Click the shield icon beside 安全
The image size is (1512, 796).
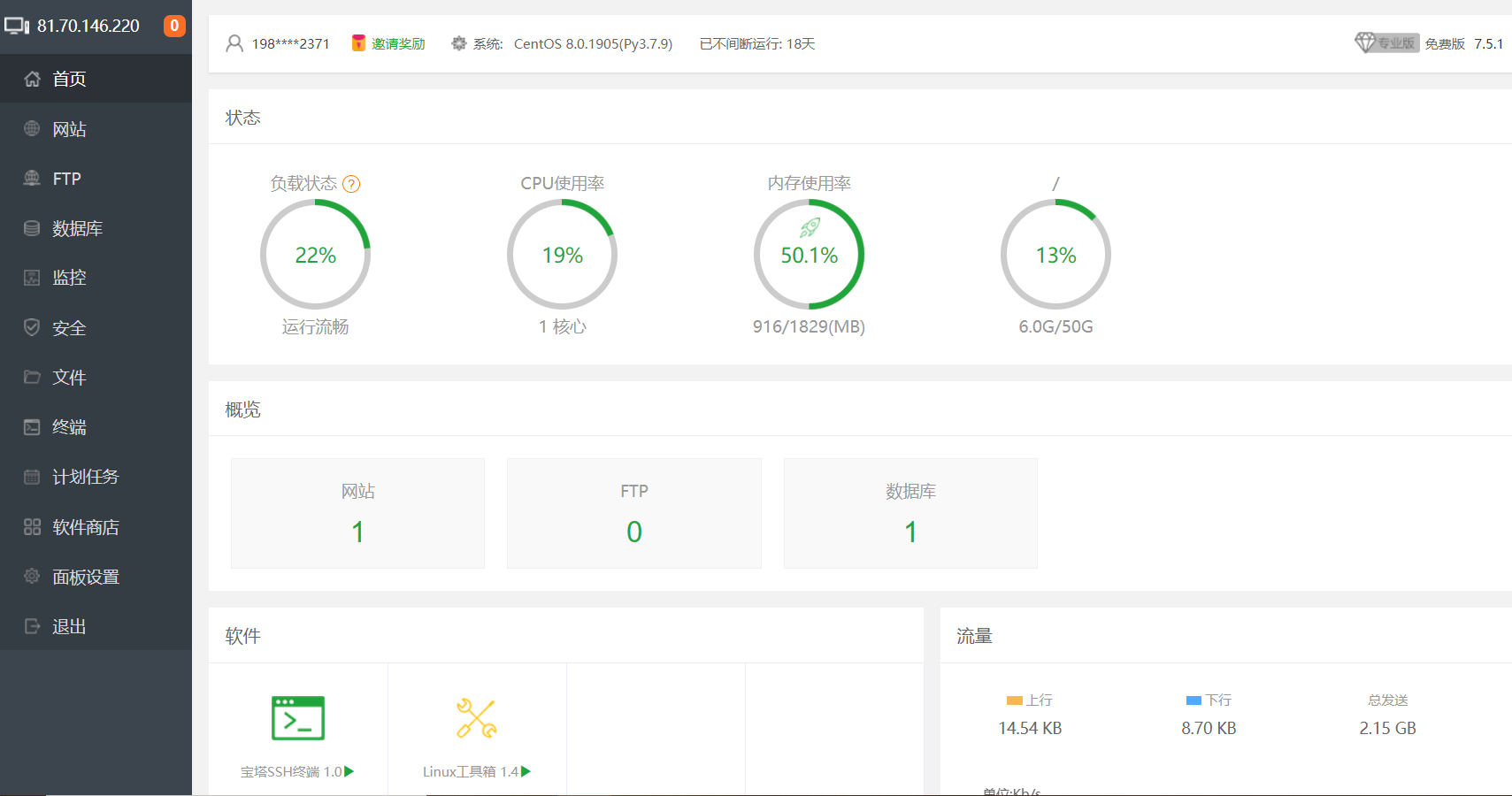pos(32,327)
